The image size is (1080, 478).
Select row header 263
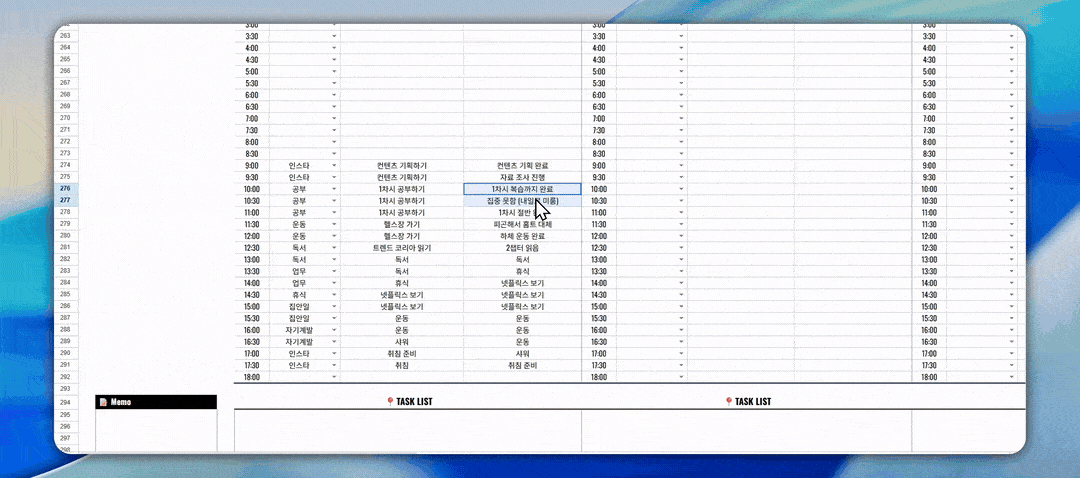(x=66, y=36)
